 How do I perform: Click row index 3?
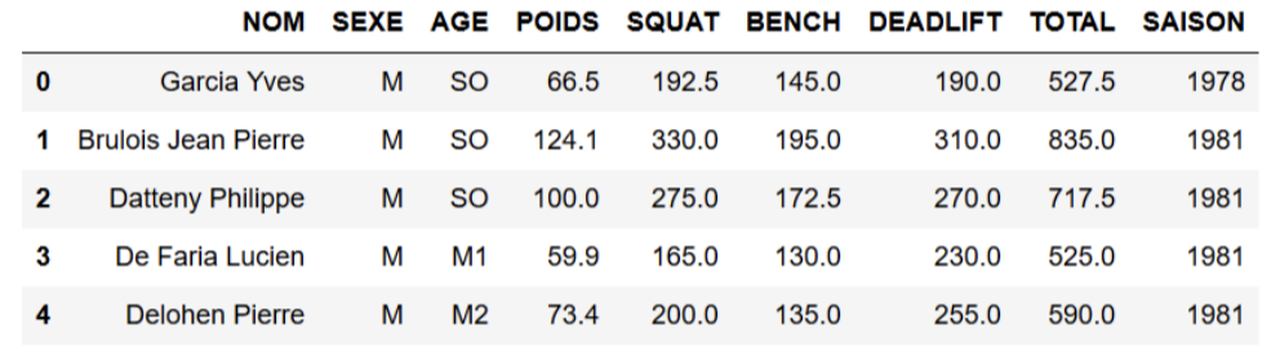pos(42,257)
